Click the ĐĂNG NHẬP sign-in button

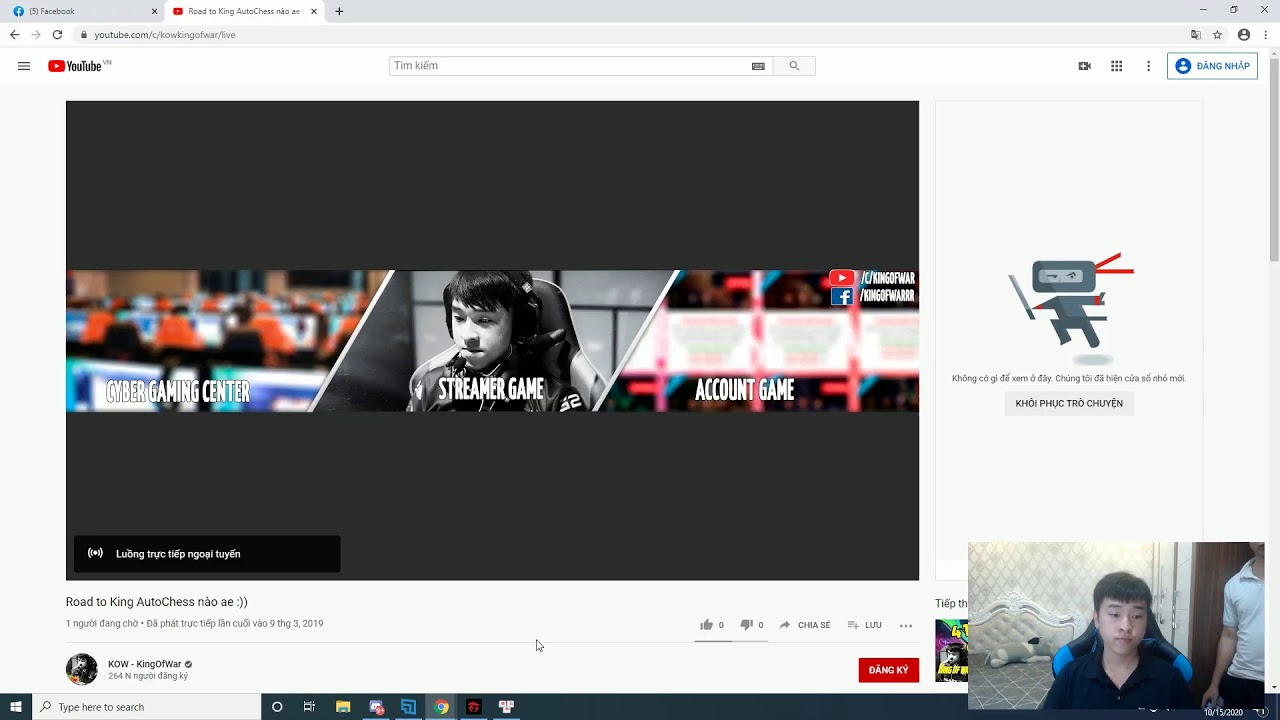click(x=1212, y=66)
